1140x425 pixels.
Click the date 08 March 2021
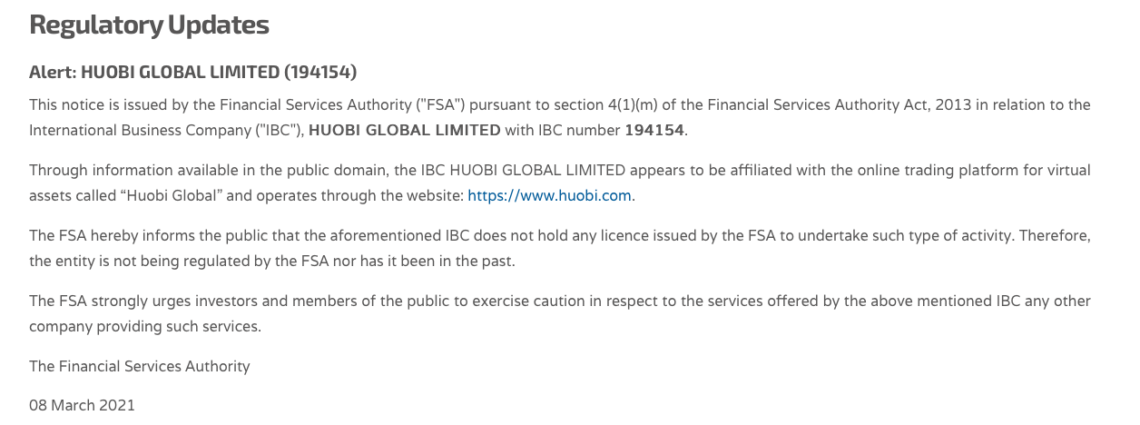(x=81, y=405)
